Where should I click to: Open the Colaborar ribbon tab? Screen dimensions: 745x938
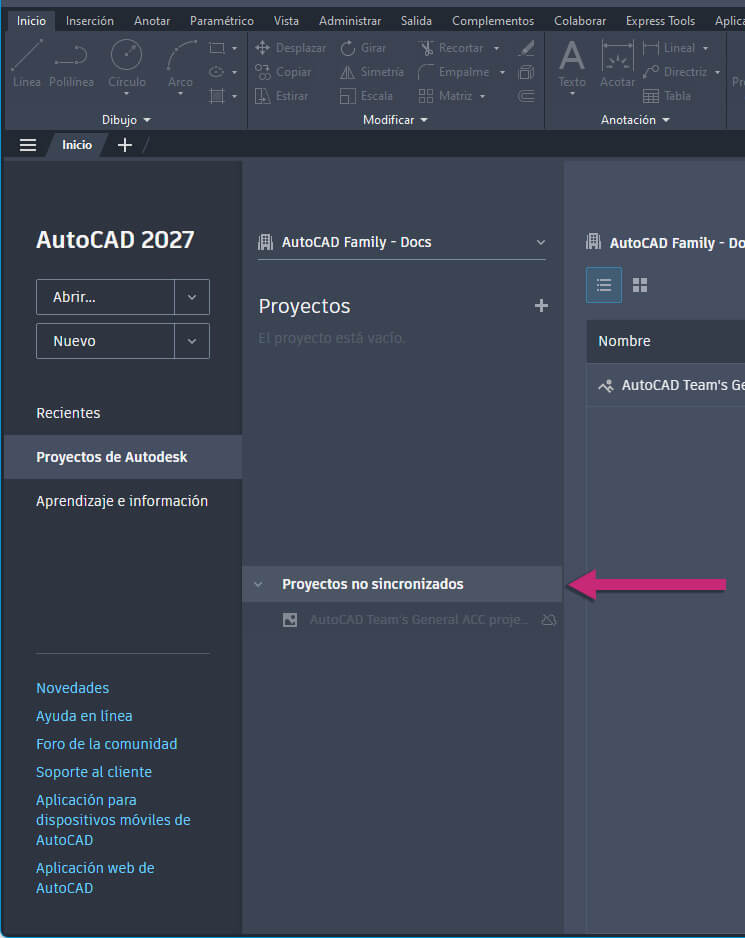580,21
